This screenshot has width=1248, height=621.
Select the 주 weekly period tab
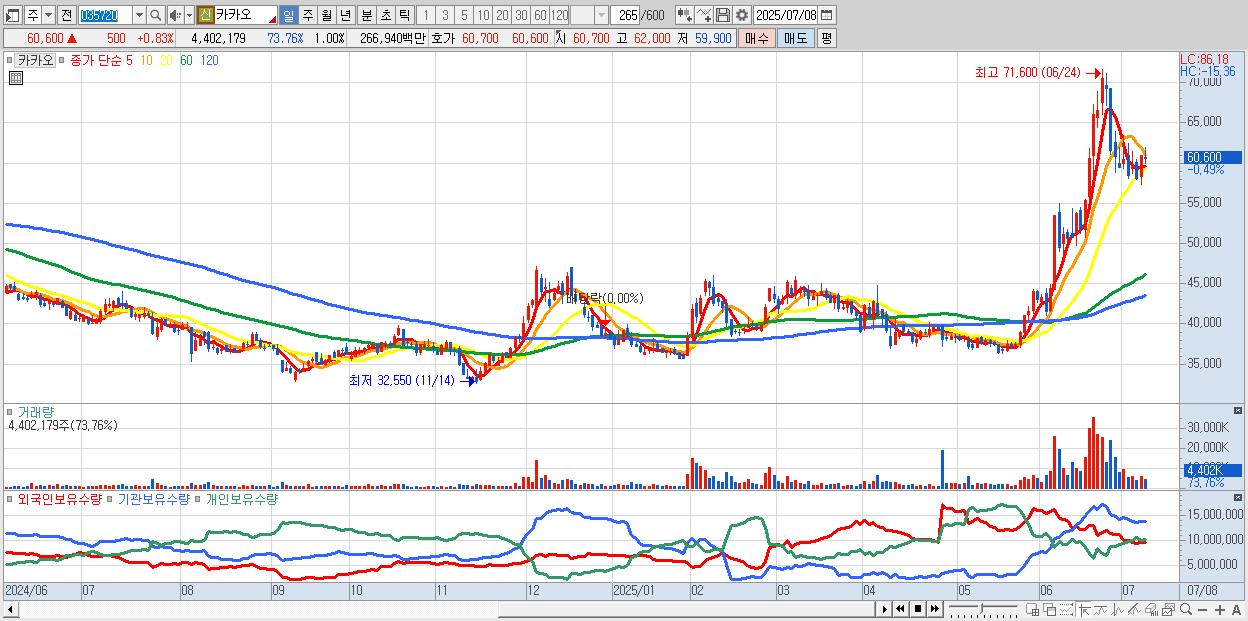[307, 15]
